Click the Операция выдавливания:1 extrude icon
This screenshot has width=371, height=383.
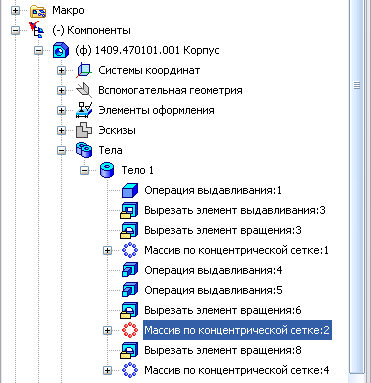[x=130, y=190]
